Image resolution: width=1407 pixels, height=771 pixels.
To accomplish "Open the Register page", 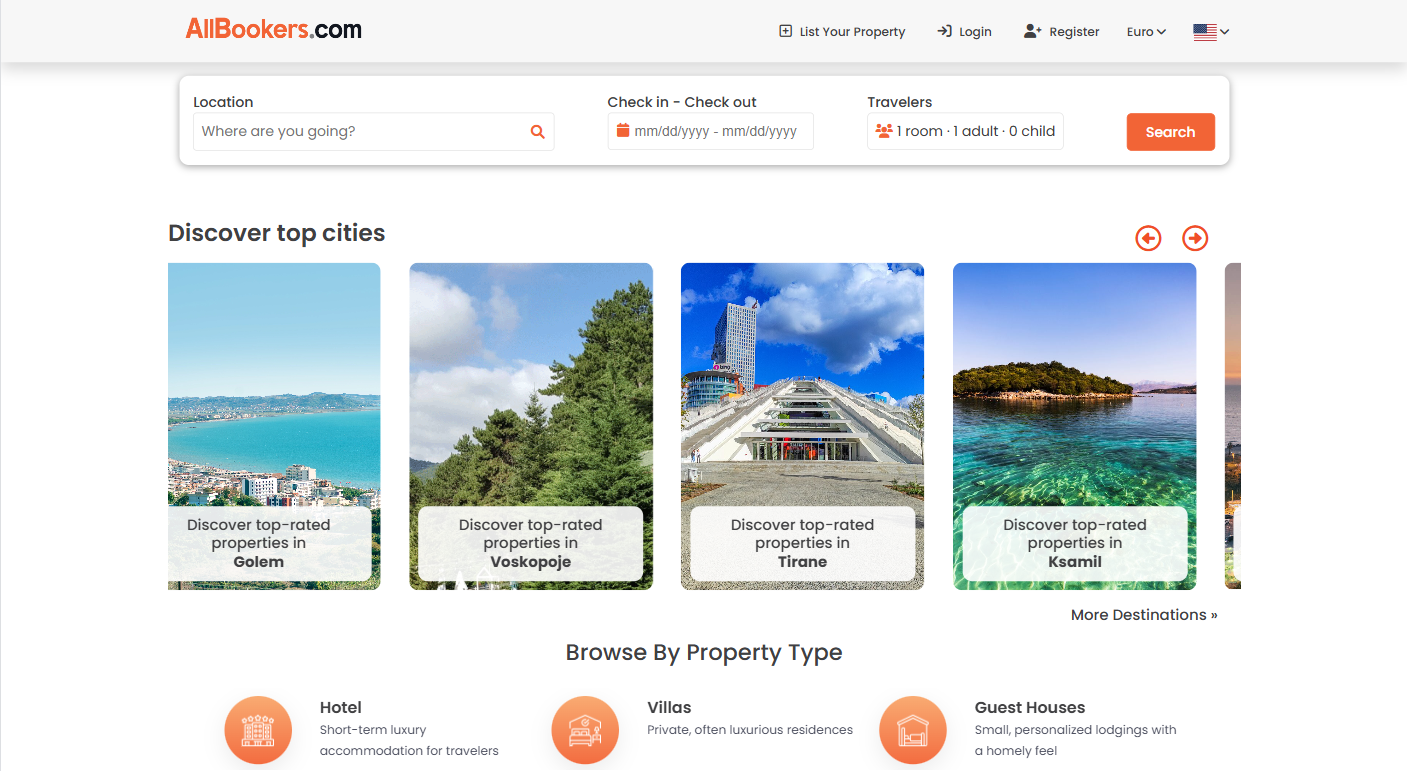I will [1062, 32].
